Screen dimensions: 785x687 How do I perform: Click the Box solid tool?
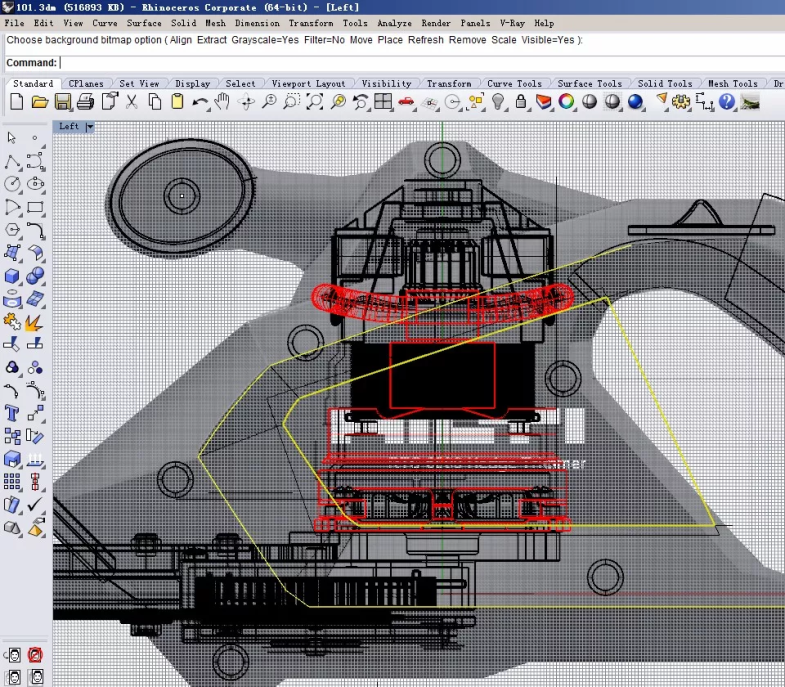click(x=13, y=275)
